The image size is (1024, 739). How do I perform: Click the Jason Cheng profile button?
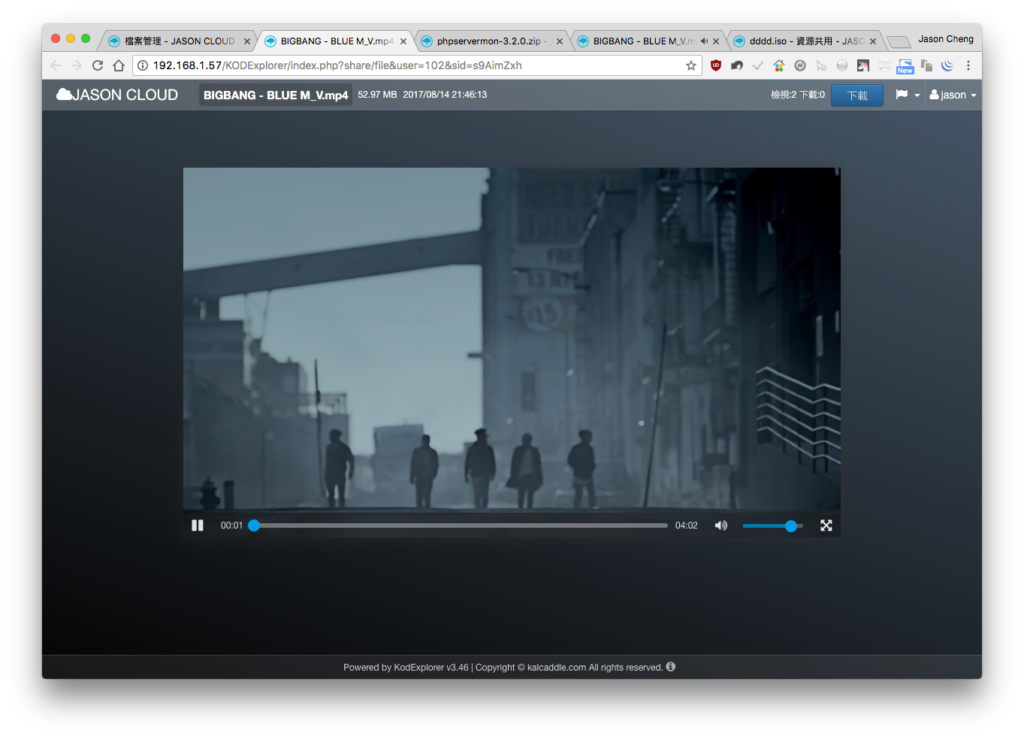click(x=946, y=39)
